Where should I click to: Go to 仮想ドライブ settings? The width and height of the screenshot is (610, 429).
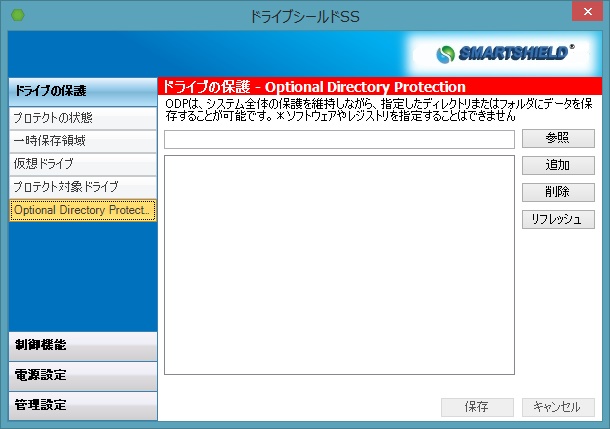tap(82, 164)
